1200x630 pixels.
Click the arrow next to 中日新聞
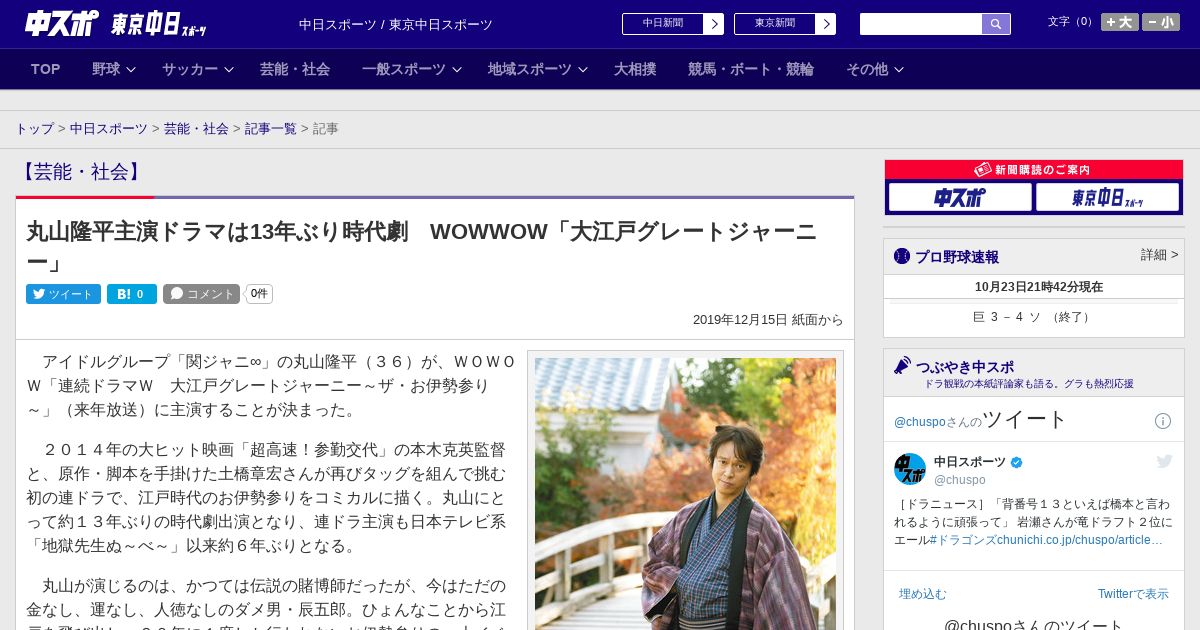coord(713,24)
